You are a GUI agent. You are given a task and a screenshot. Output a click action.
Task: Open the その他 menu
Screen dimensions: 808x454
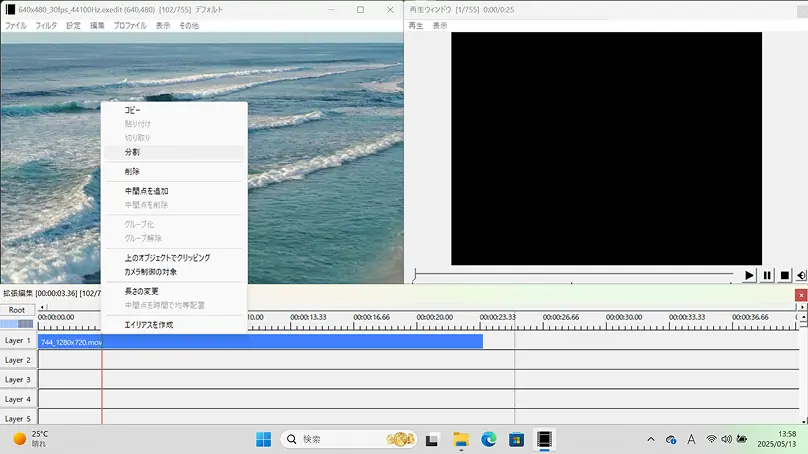pyautogui.click(x=189, y=25)
